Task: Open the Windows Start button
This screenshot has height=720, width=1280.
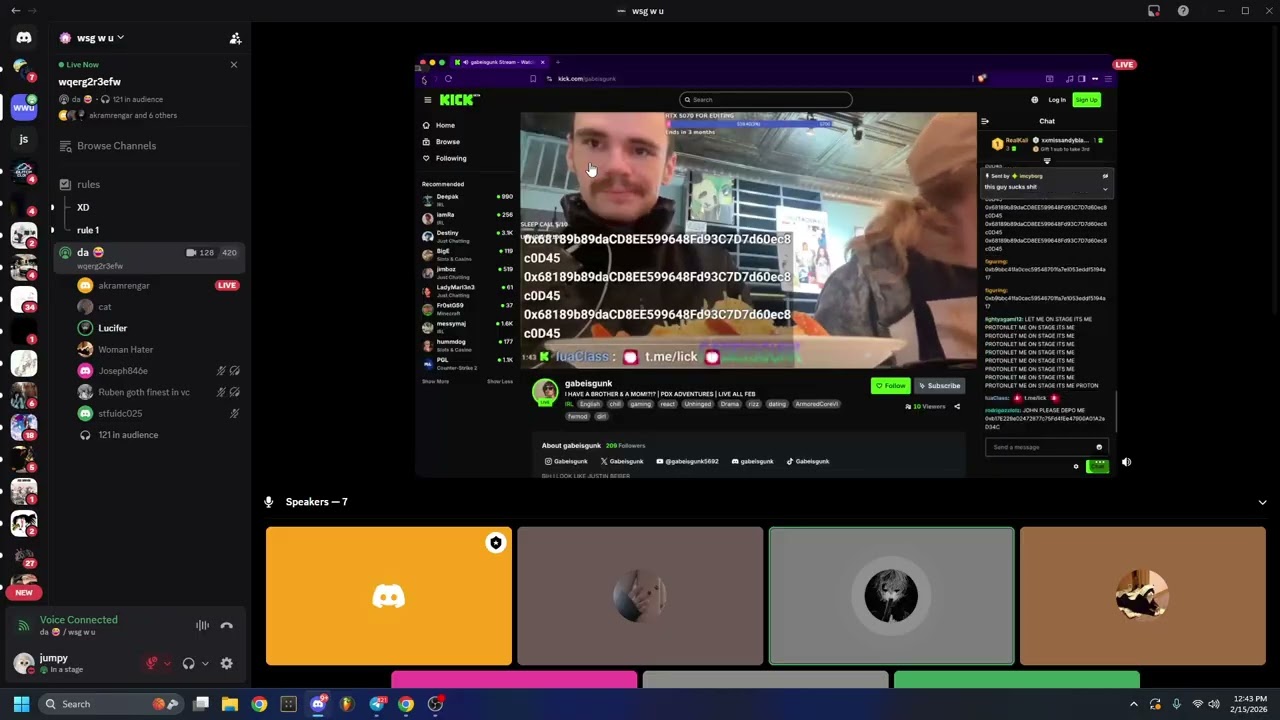Action: [x=21, y=704]
